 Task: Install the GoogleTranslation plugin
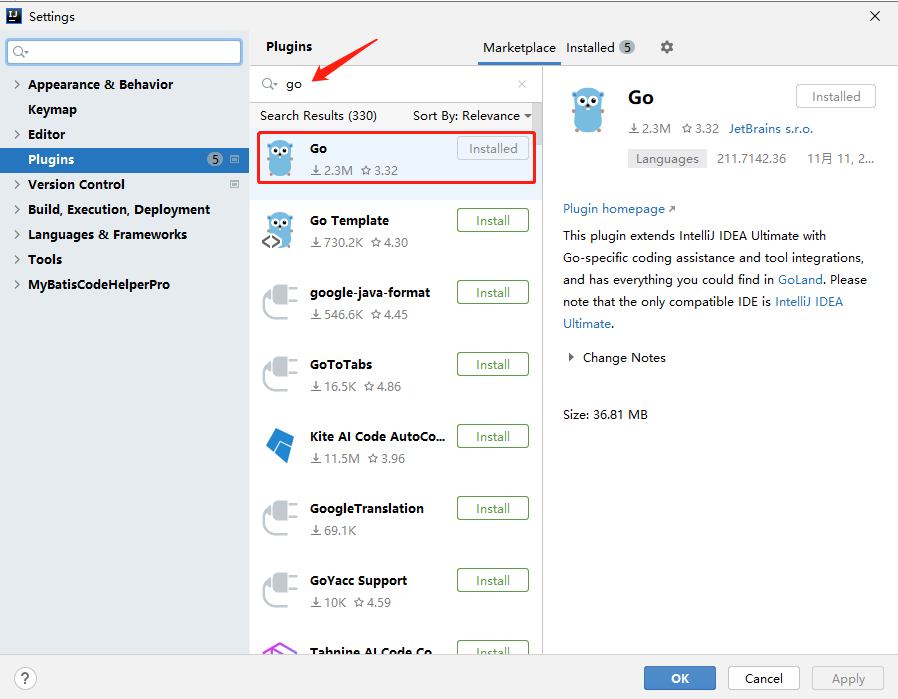pyautogui.click(x=493, y=508)
